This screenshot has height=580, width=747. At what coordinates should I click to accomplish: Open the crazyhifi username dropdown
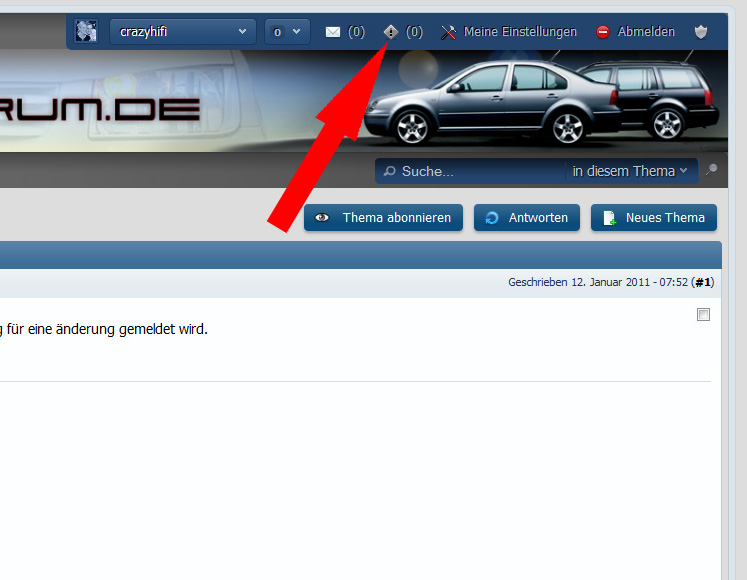point(182,31)
